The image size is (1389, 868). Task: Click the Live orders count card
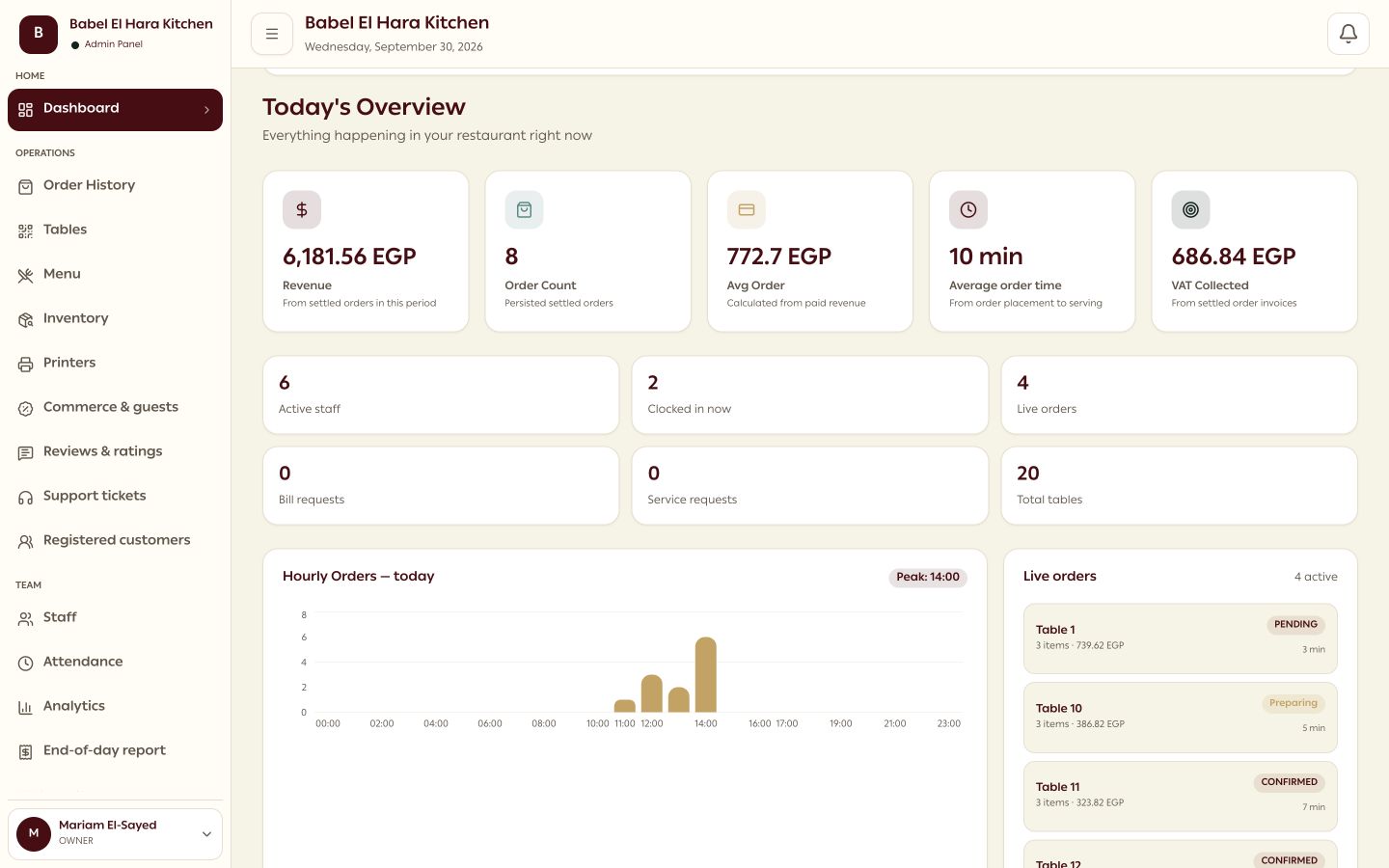coord(1179,395)
